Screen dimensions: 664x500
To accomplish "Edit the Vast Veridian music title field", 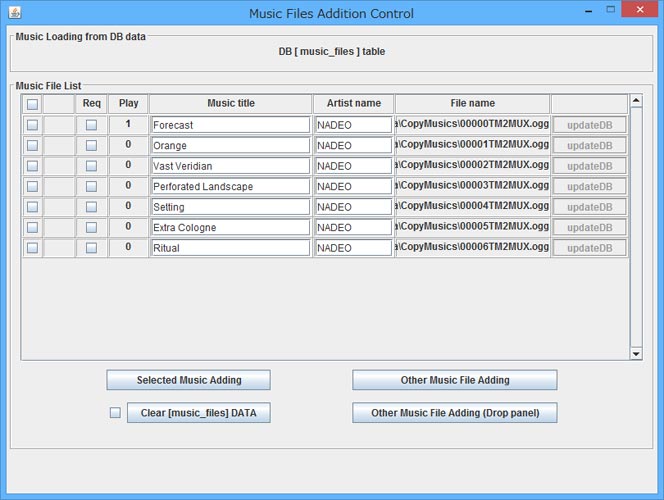I will [x=230, y=166].
